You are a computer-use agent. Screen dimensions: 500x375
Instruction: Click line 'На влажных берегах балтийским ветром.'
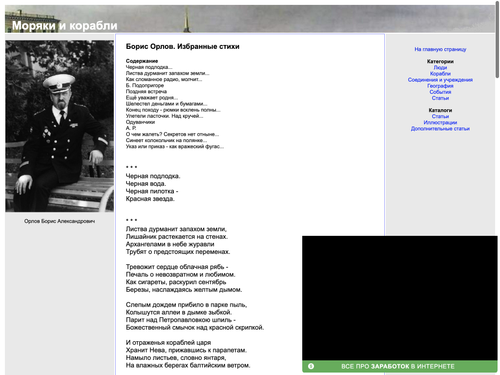(188, 365)
